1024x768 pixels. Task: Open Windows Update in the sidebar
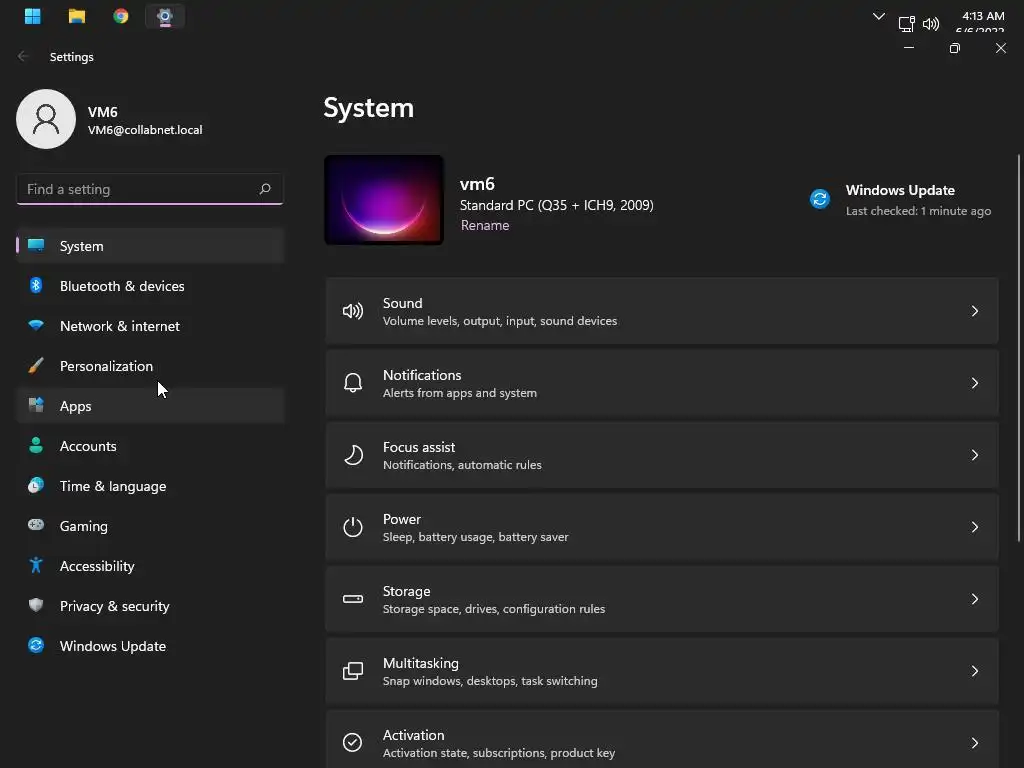(150, 646)
